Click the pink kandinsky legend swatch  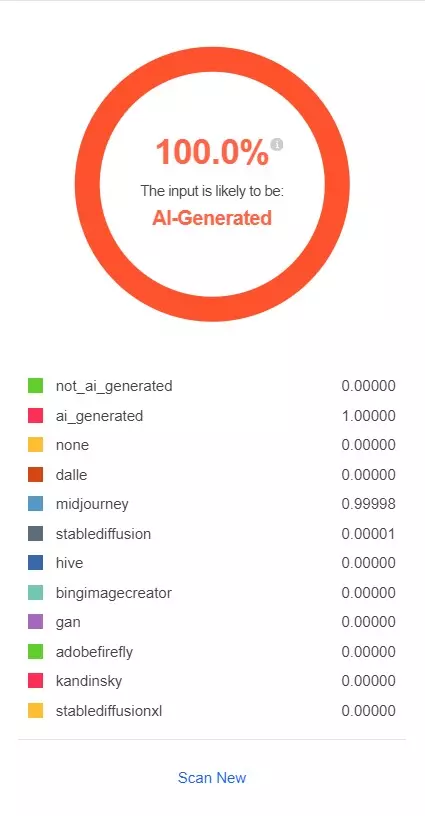(x=35, y=680)
